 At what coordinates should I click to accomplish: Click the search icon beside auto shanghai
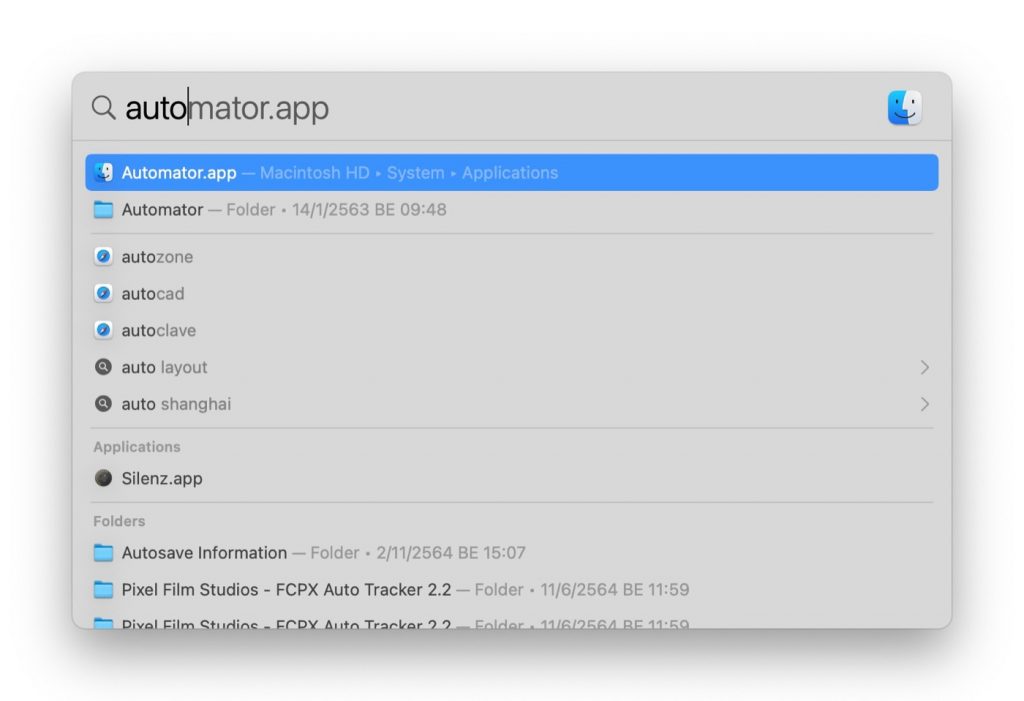click(103, 405)
